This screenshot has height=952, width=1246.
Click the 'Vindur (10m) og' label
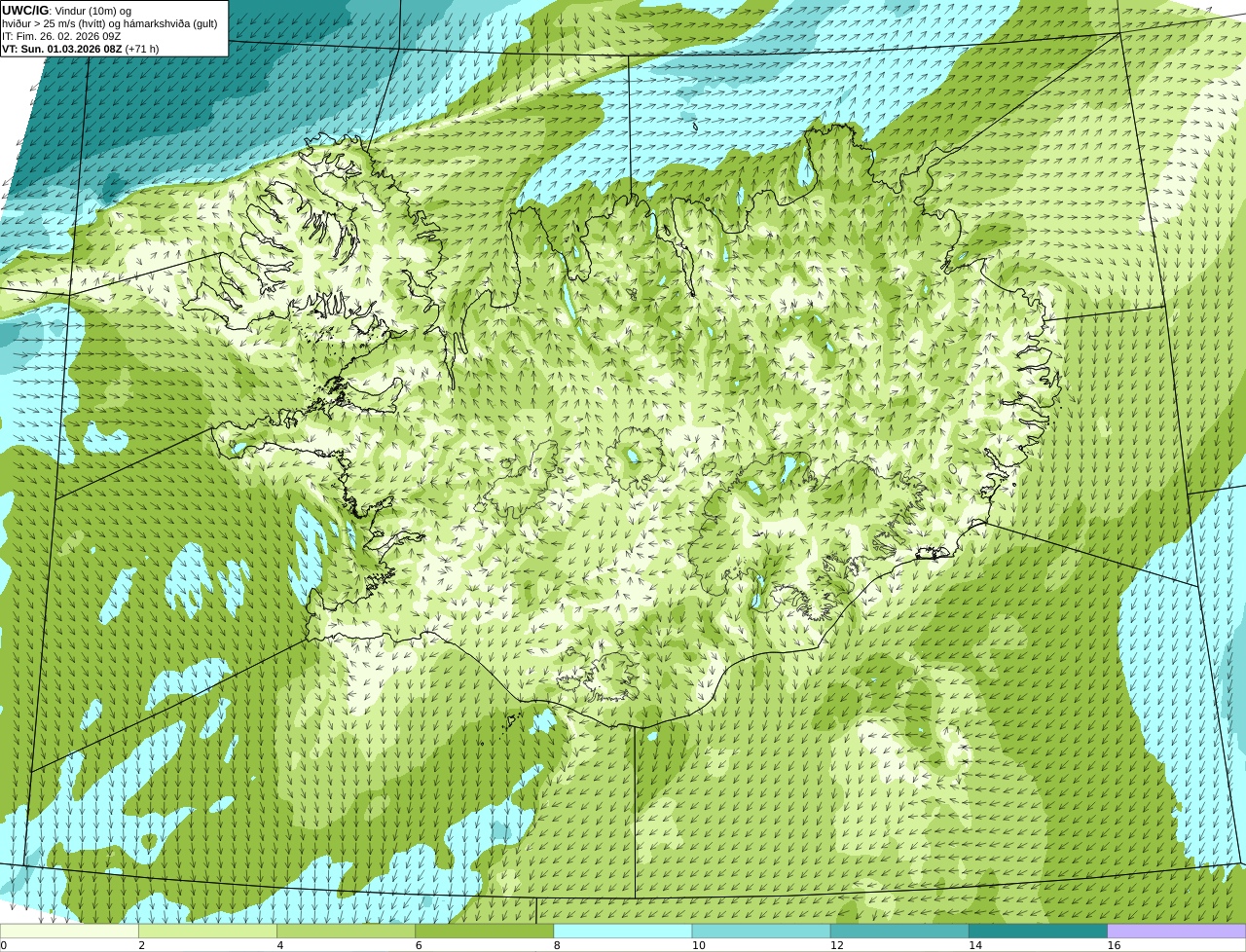[x=93, y=11]
